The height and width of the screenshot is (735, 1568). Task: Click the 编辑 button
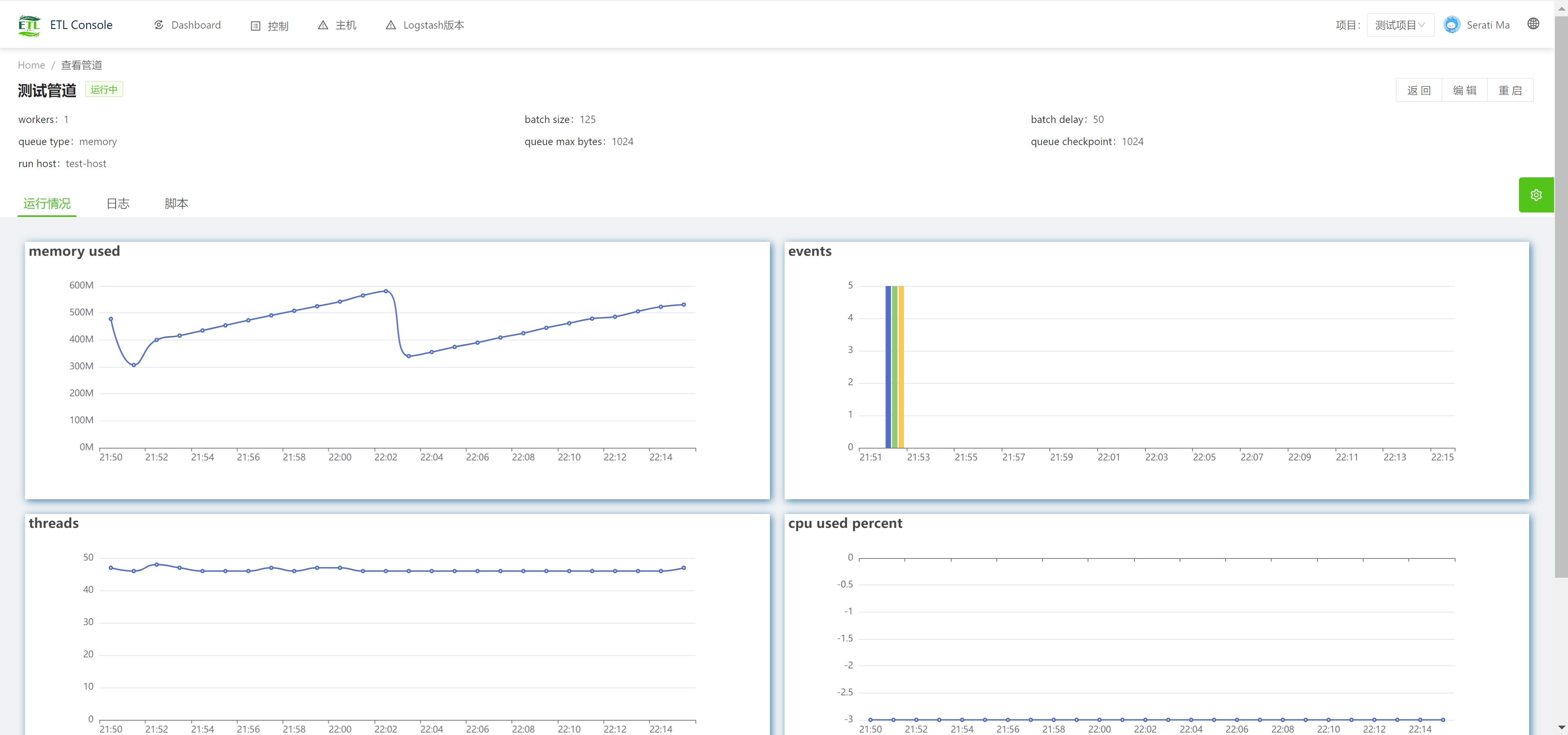[x=1465, y=90]
